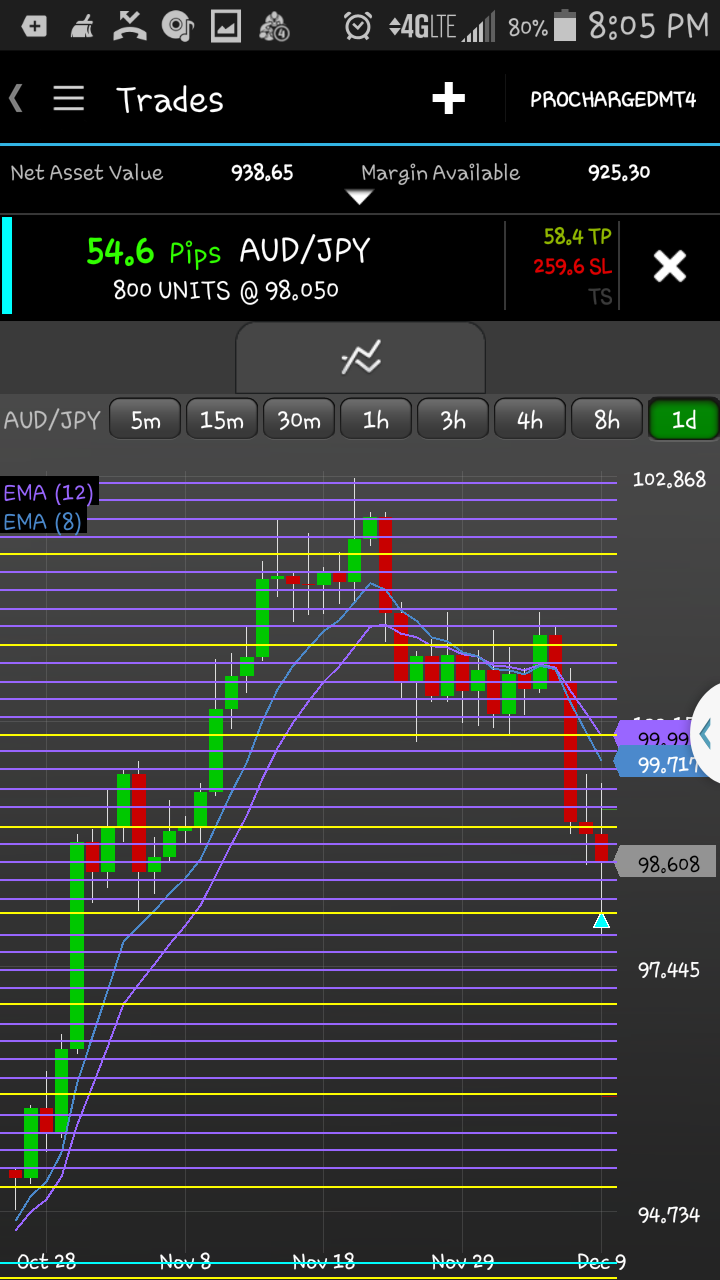Expand the account summary arrow
Screen dimensions: 720x1280
pyautogui.click(x=359, y=197)
